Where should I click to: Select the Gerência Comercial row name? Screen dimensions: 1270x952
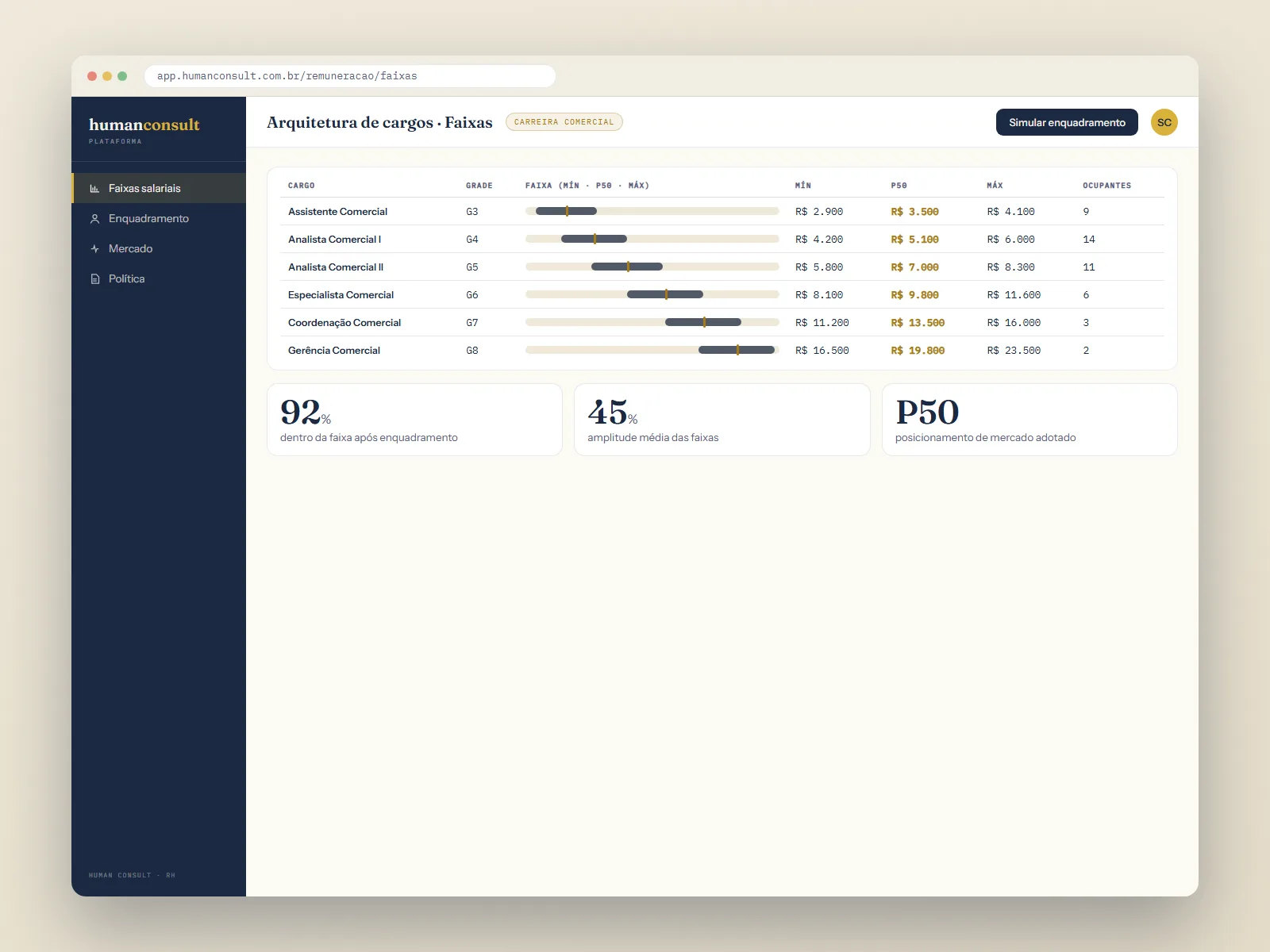pyautogui.click(x=333, y=351)
